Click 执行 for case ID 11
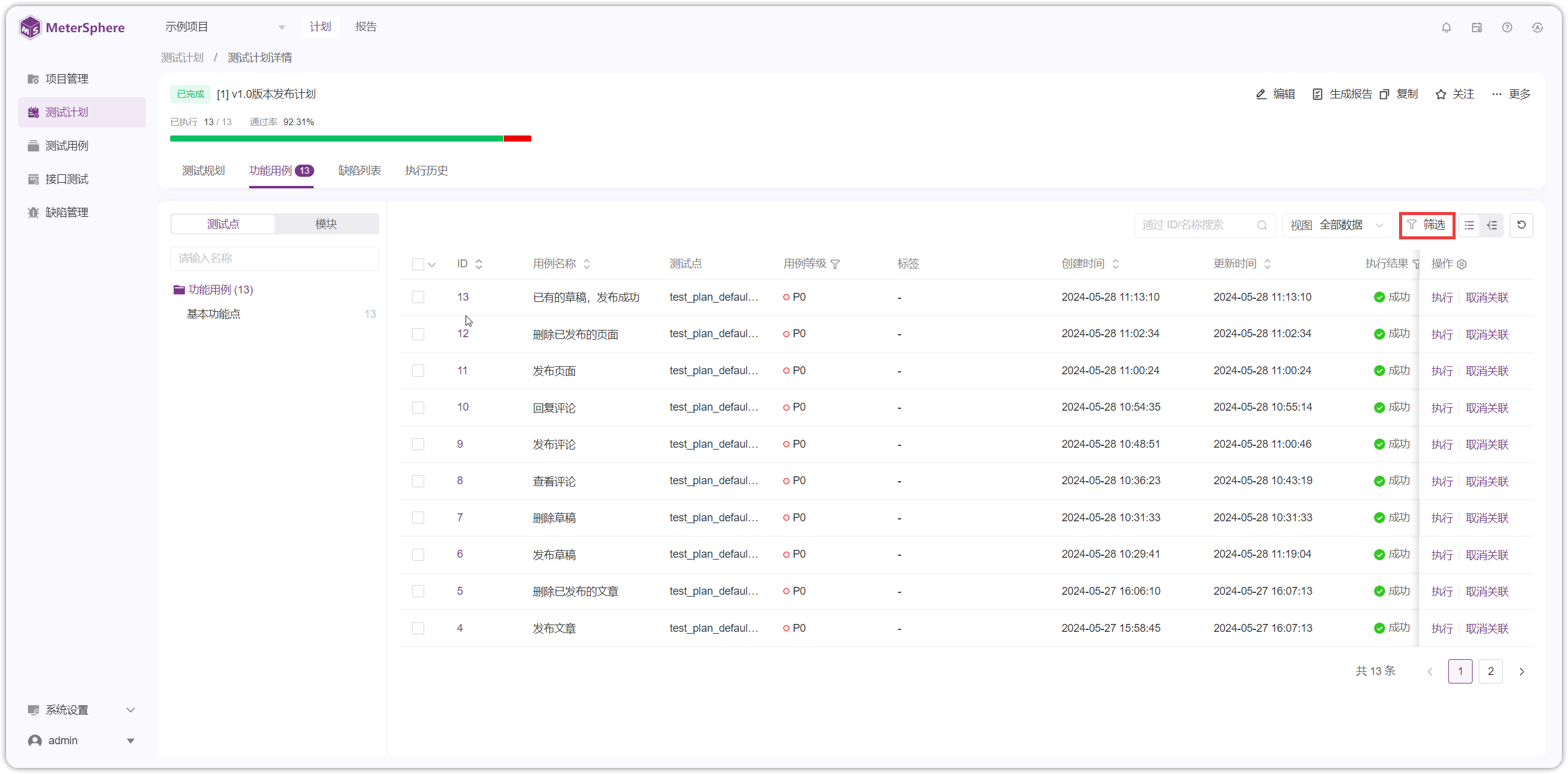This screenshot has height=774, width=1568. (1442, 371)
